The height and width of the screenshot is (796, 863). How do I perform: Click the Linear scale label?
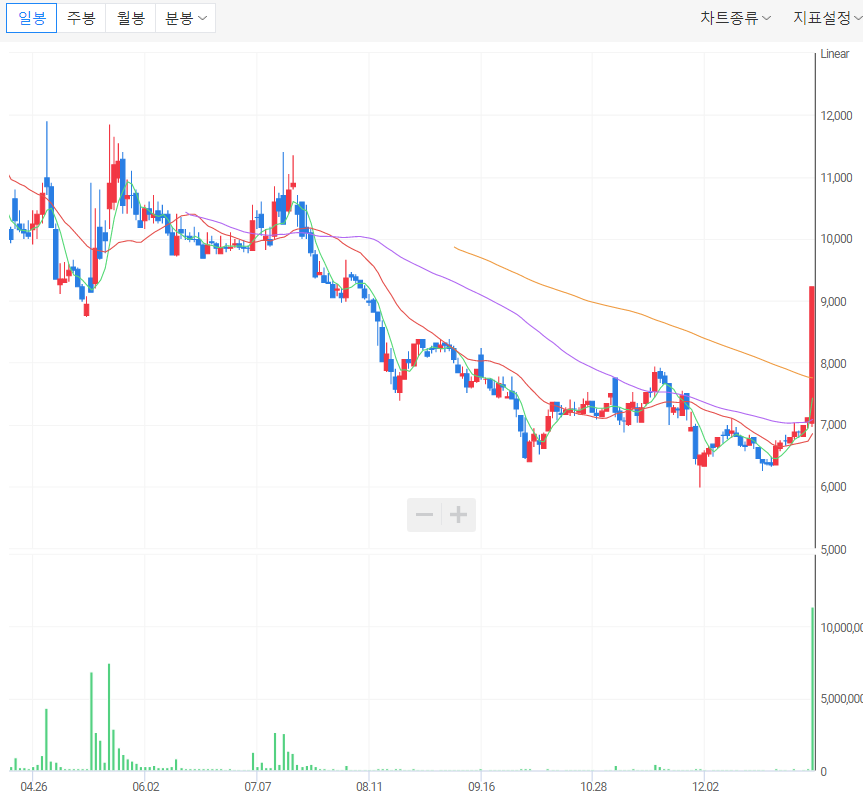(x=834, y=54)
